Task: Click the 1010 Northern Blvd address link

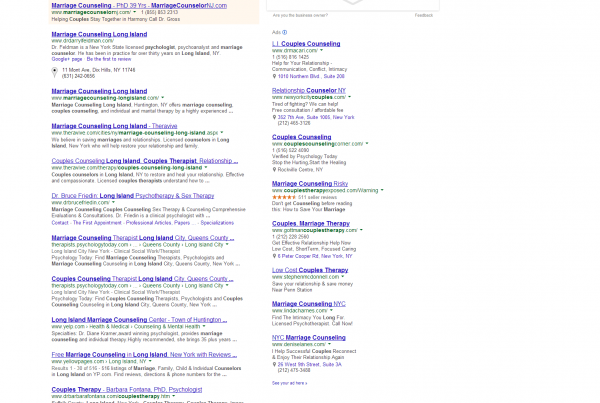Action: 311,76
